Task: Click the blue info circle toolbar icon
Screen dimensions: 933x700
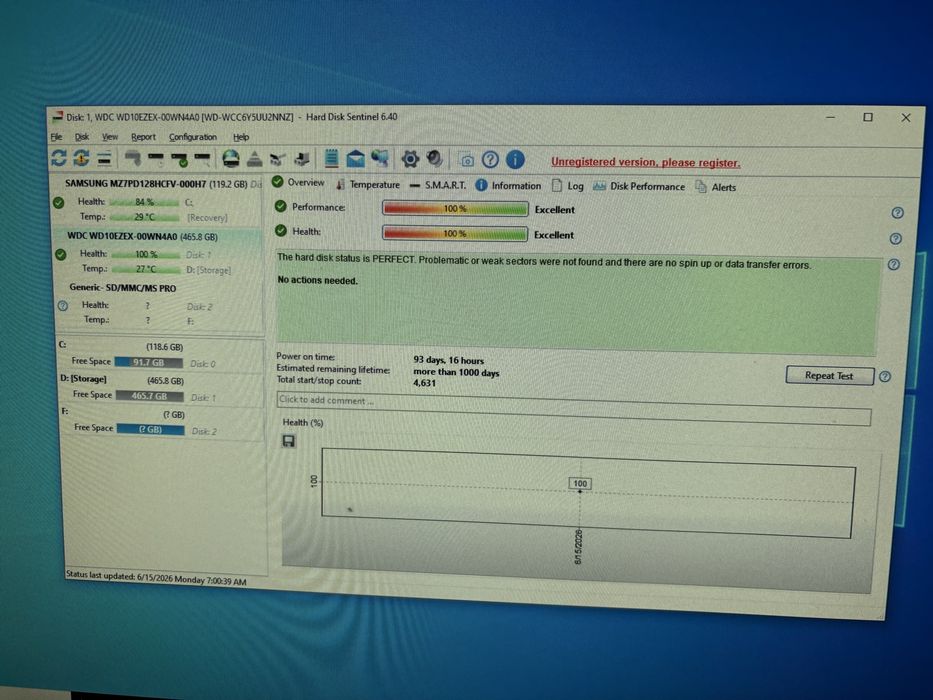Action: [x=515, y=160]
